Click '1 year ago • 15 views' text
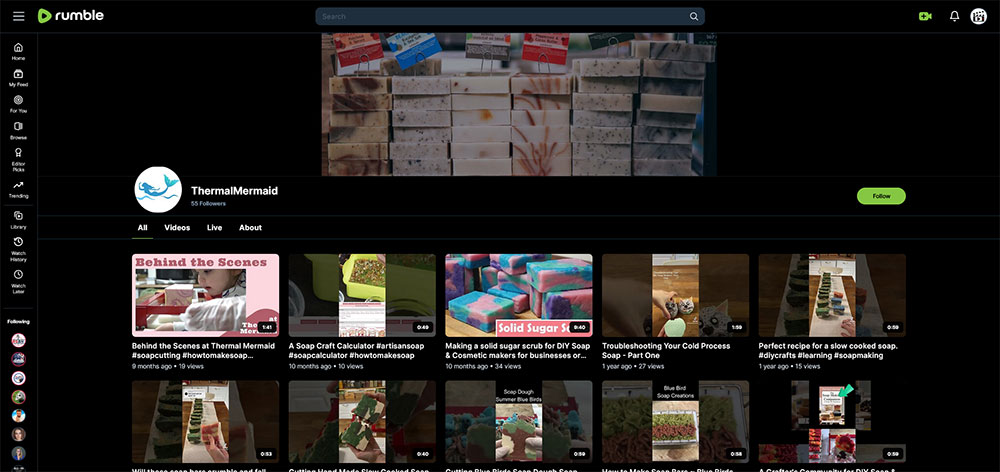This screenshot has width=1000, height=472. pos(789,367)
